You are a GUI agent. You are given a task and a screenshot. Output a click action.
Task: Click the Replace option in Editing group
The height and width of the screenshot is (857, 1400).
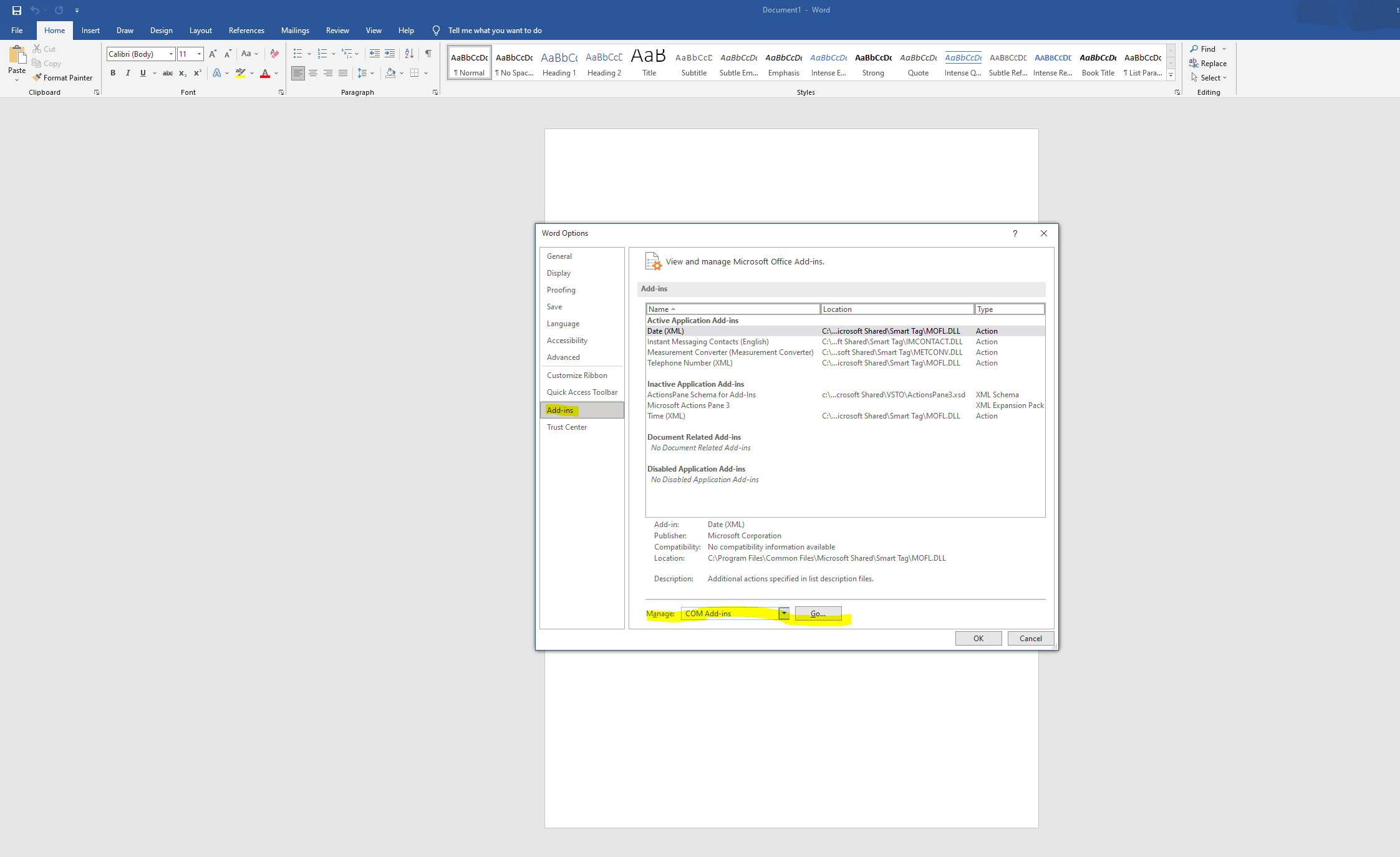1209,63
